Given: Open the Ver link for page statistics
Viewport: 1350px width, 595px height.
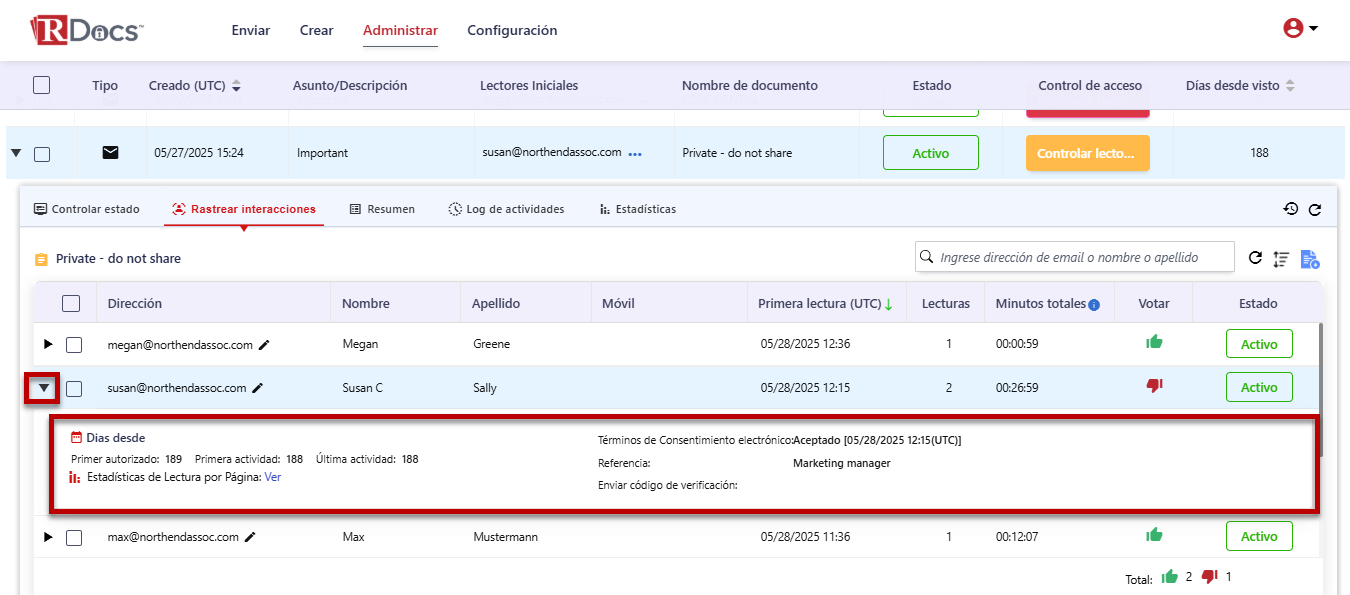Looking at the screenshot, I should click(272, 477).
